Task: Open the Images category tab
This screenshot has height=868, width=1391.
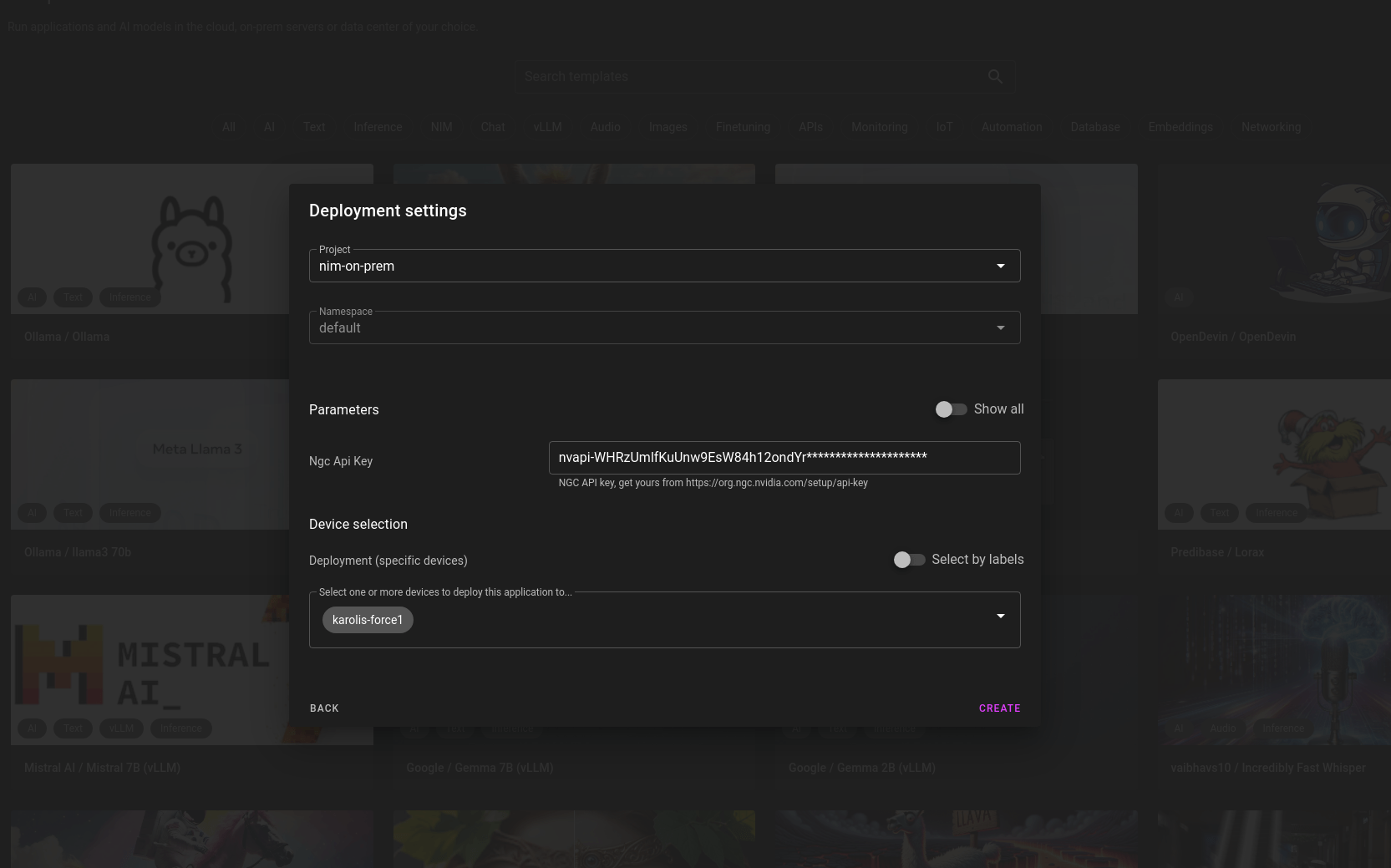Action: (x=668, y=127)
